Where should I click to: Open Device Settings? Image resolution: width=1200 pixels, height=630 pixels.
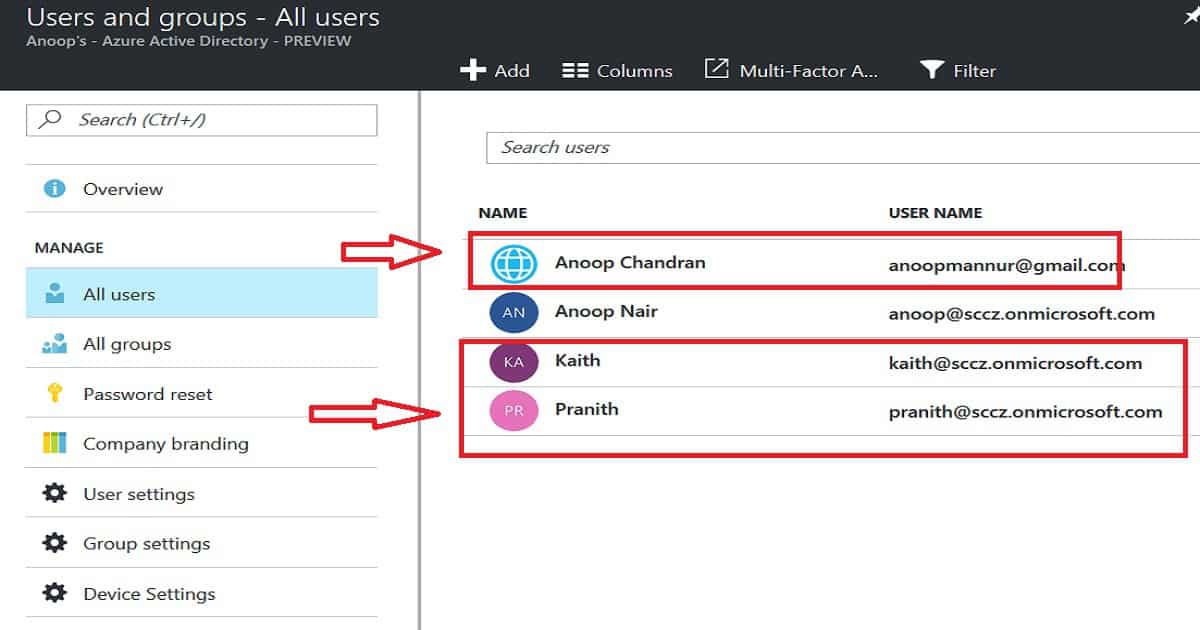click(202, 593)
